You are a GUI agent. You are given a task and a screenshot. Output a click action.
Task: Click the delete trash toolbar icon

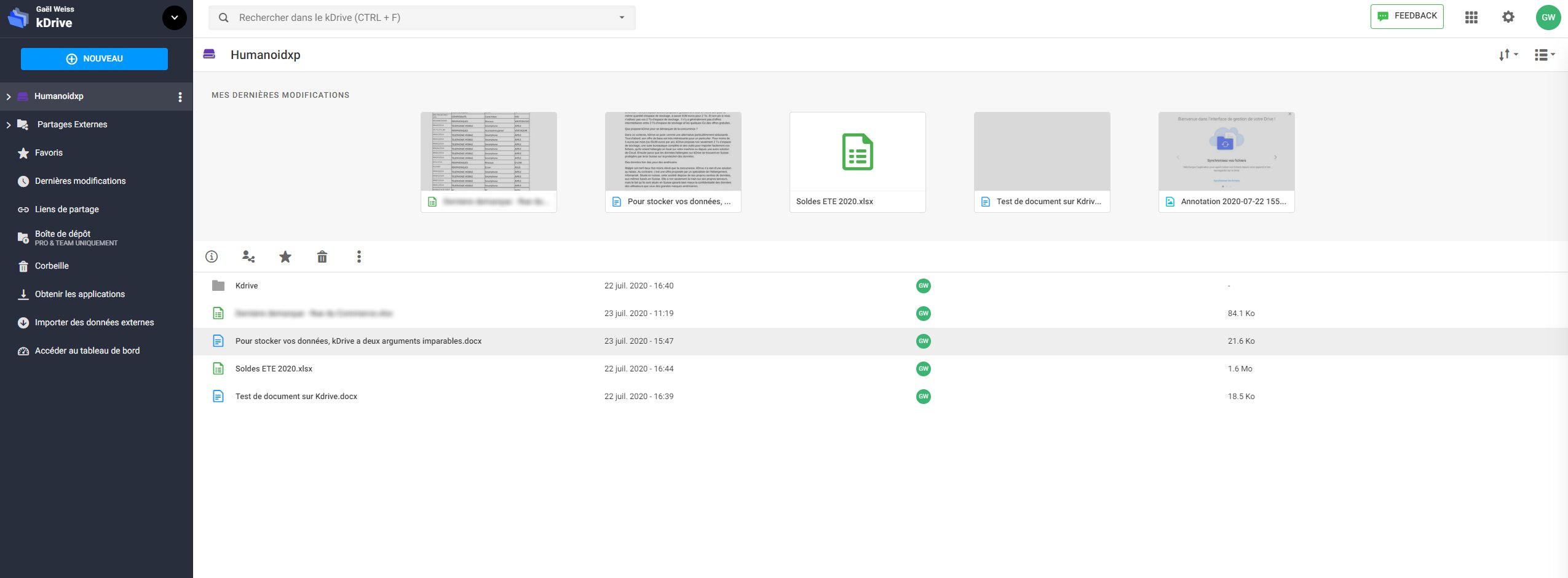click(322, 256)
